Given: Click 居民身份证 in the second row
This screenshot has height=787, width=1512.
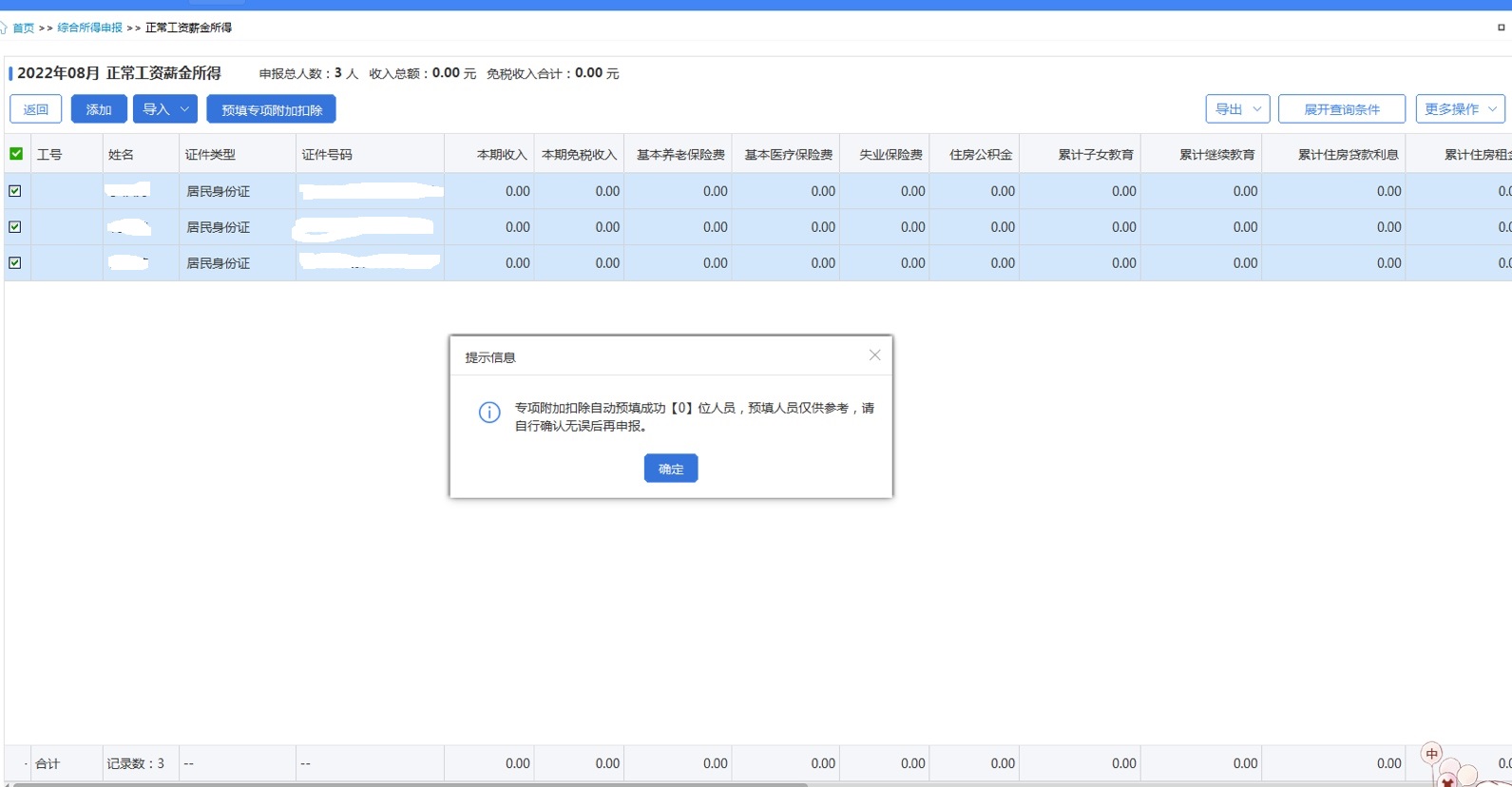Looking at the screenshot, I should (218, 227).
